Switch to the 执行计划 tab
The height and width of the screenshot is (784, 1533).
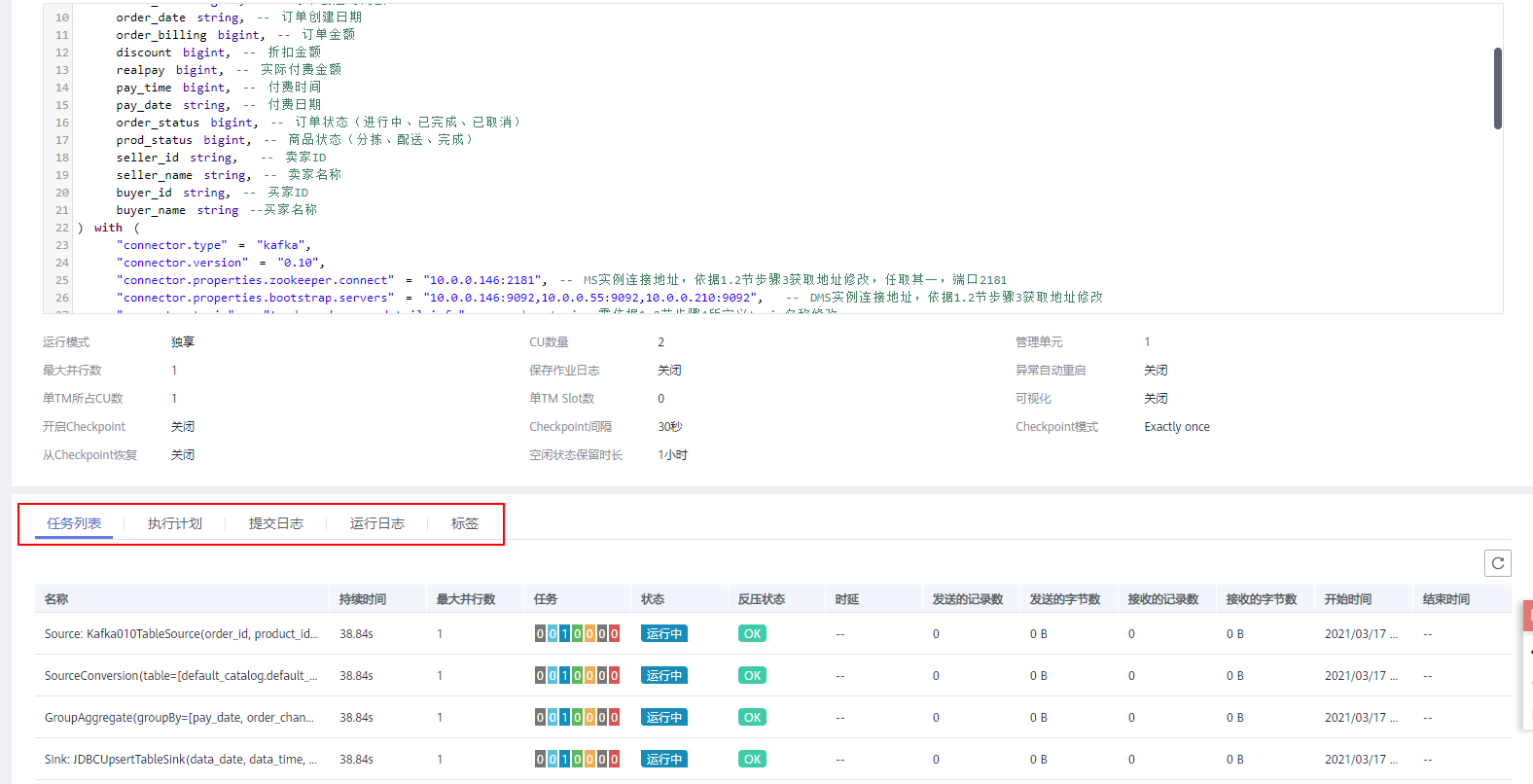pyautogui.click(x=175, y=523)
